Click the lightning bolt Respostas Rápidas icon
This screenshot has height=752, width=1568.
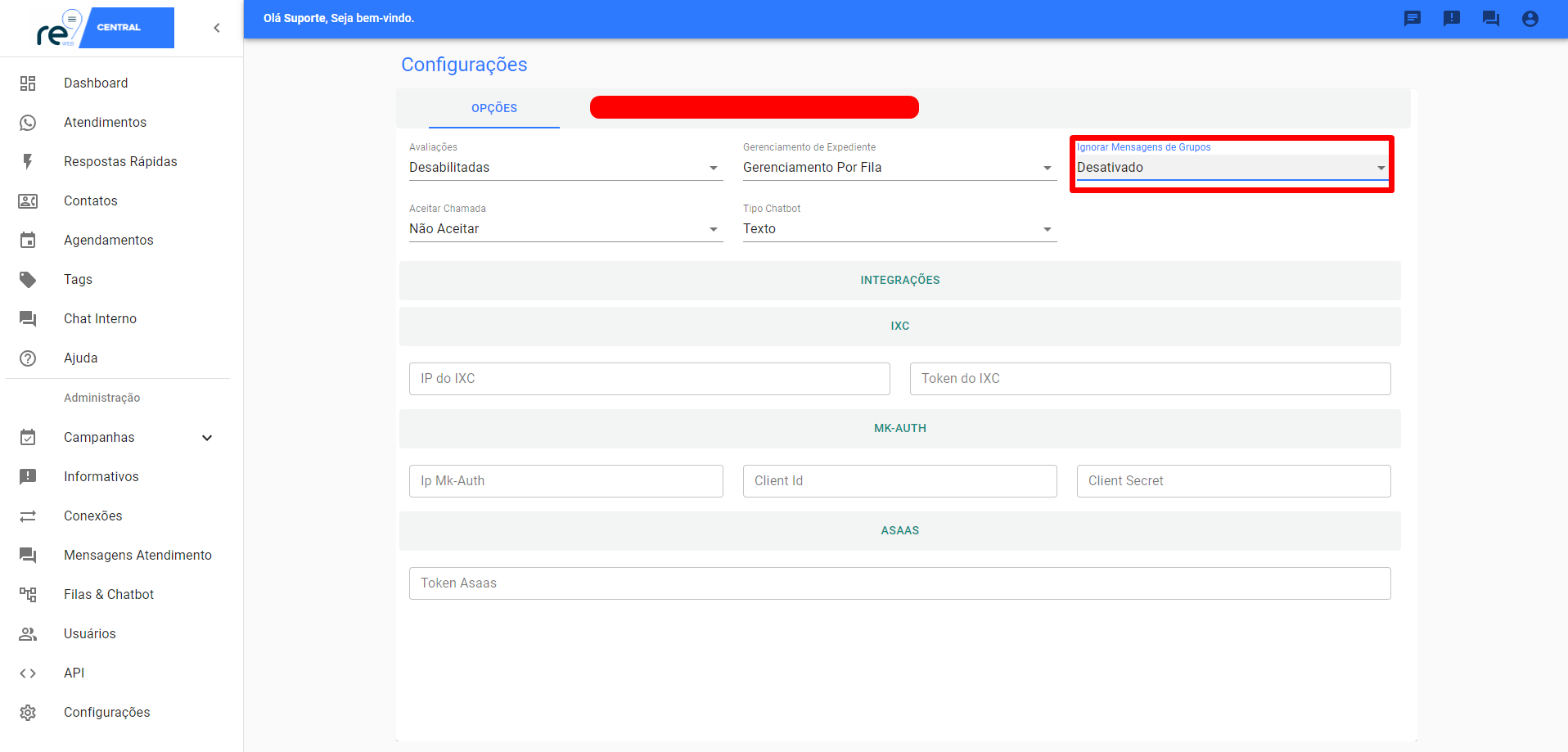pos(28,162)
